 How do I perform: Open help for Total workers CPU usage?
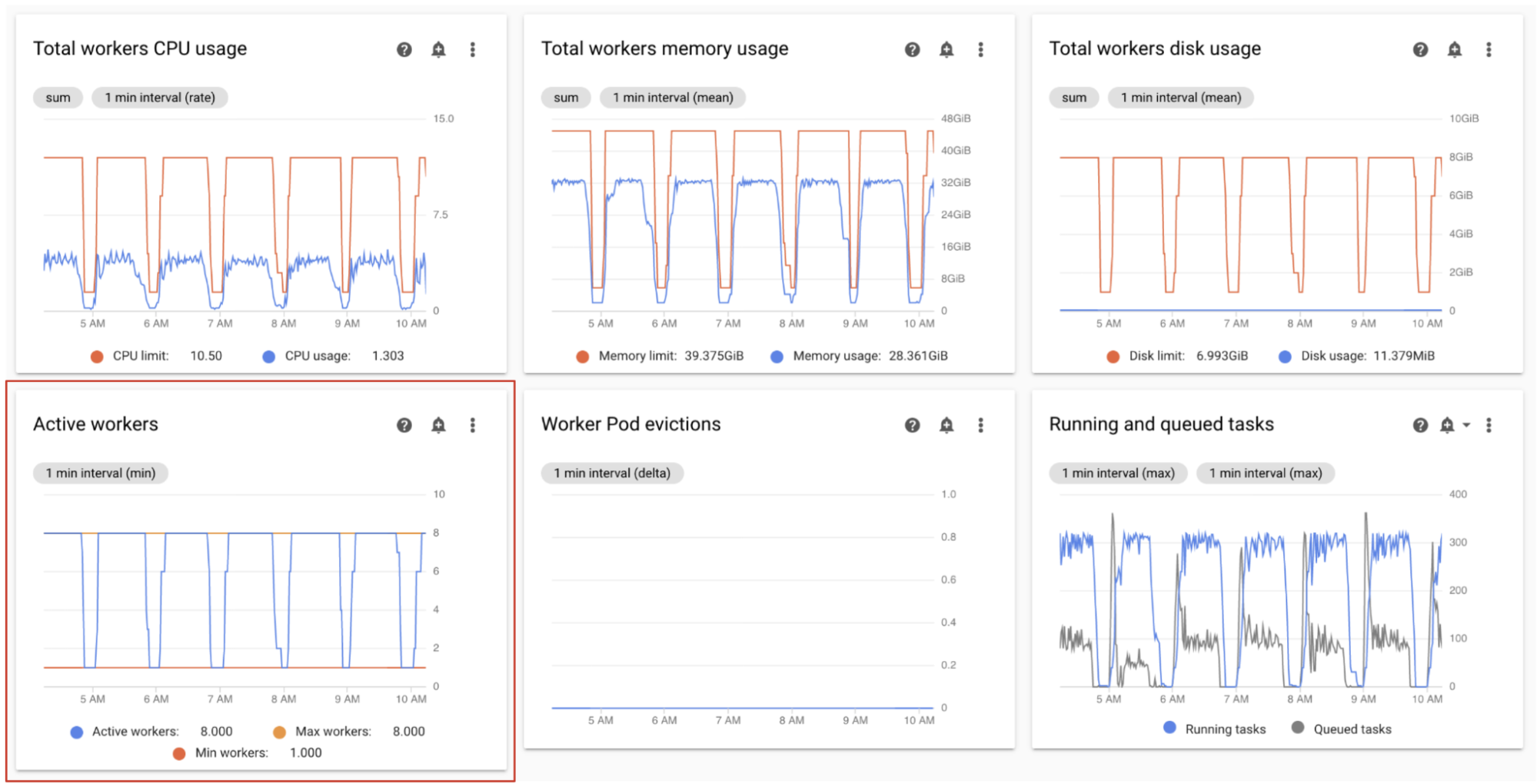point(404,50)
